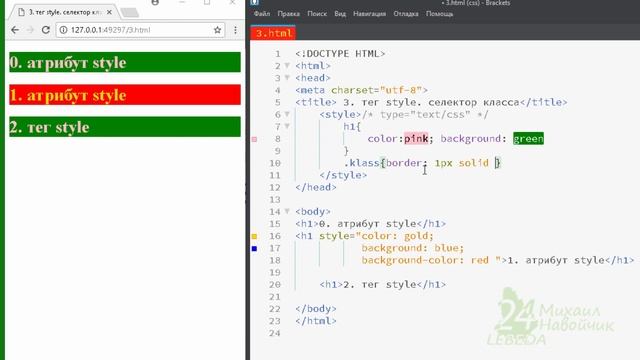Click the closing '</style>' tag line 11
The height and width of the screenshot is (360, 640).
343,175
